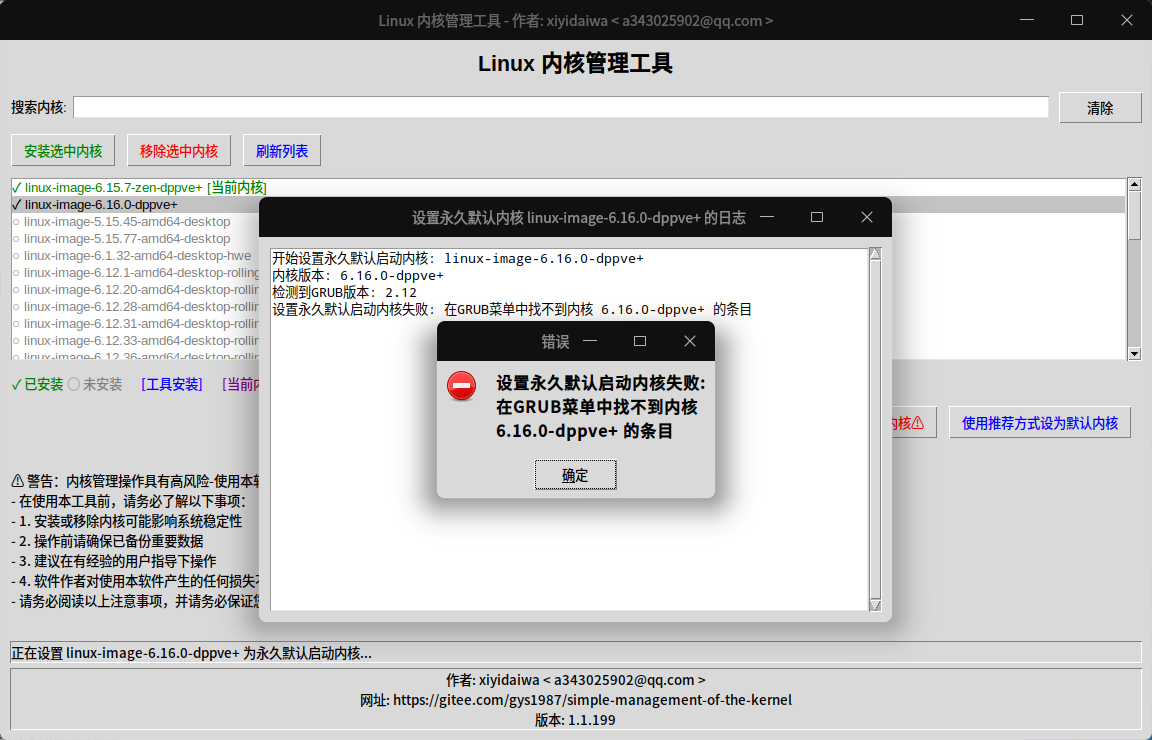Screen dimensions: 1152x740
Task: Click the kernel list scroll-down arrow
Action: (1134, 353)
